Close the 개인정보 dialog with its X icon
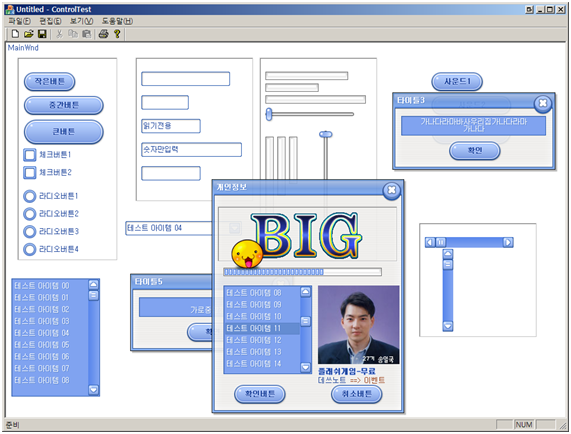 [x=391, y=190]
